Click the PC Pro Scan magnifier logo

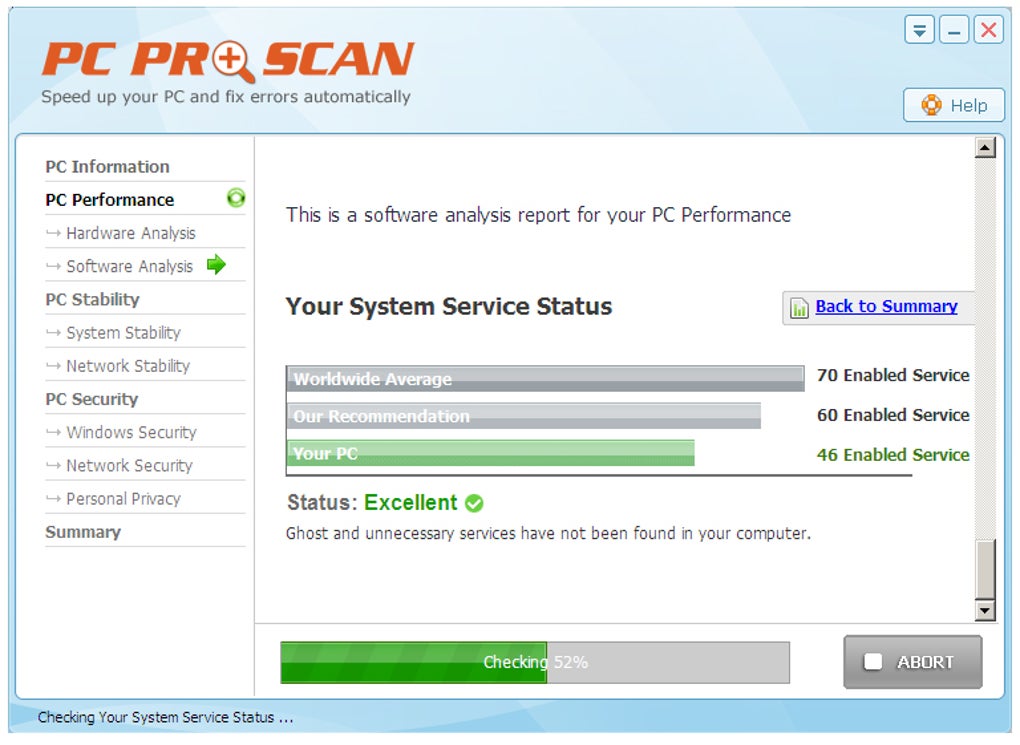coord(232,61)
